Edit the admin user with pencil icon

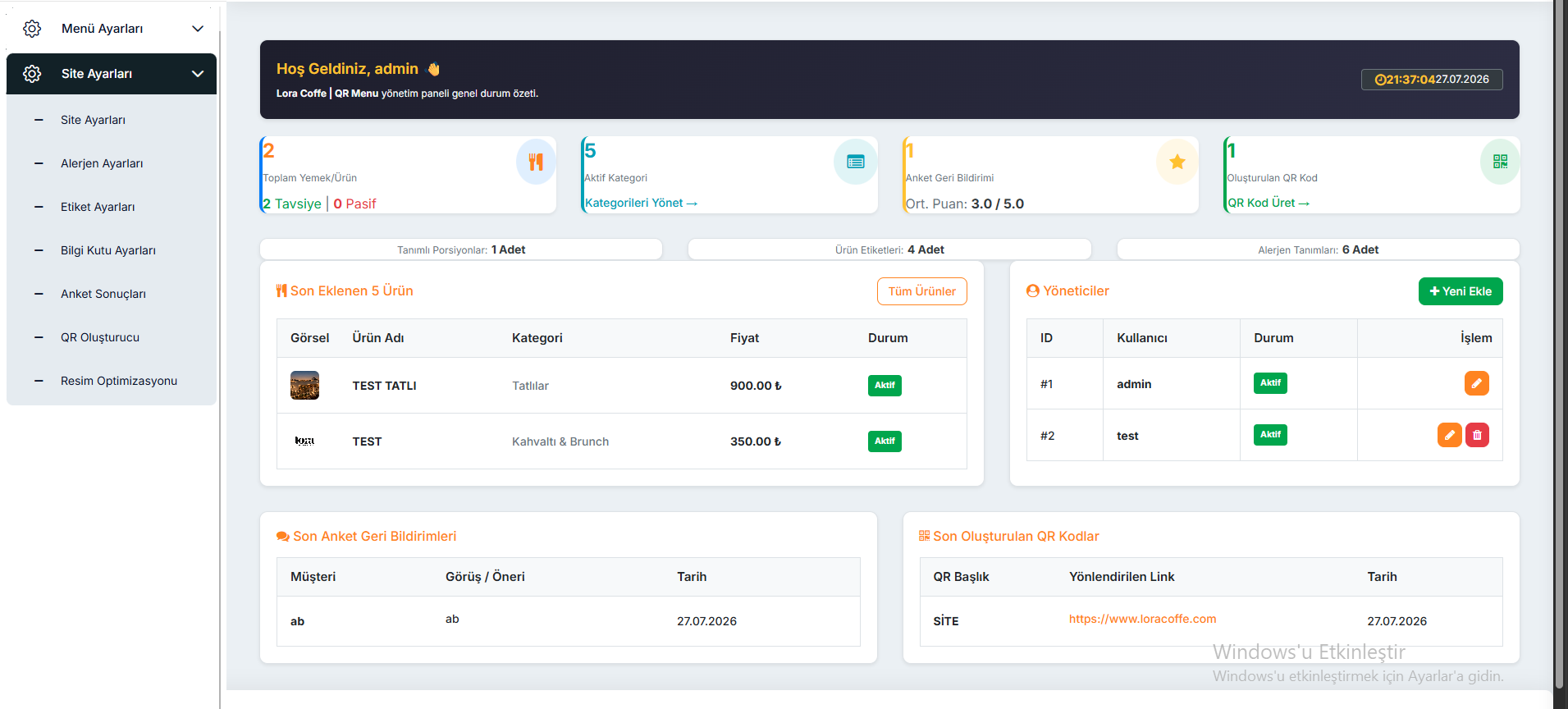pos(1477,383)
